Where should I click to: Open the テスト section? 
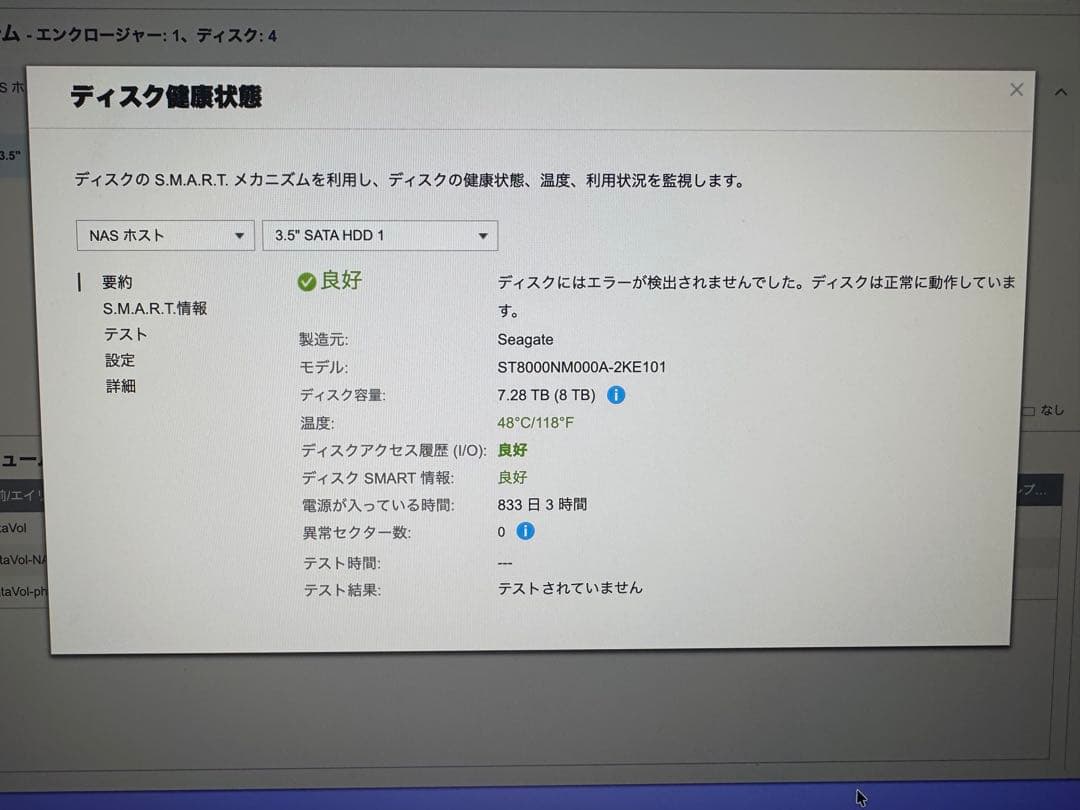tap(124, 334)
